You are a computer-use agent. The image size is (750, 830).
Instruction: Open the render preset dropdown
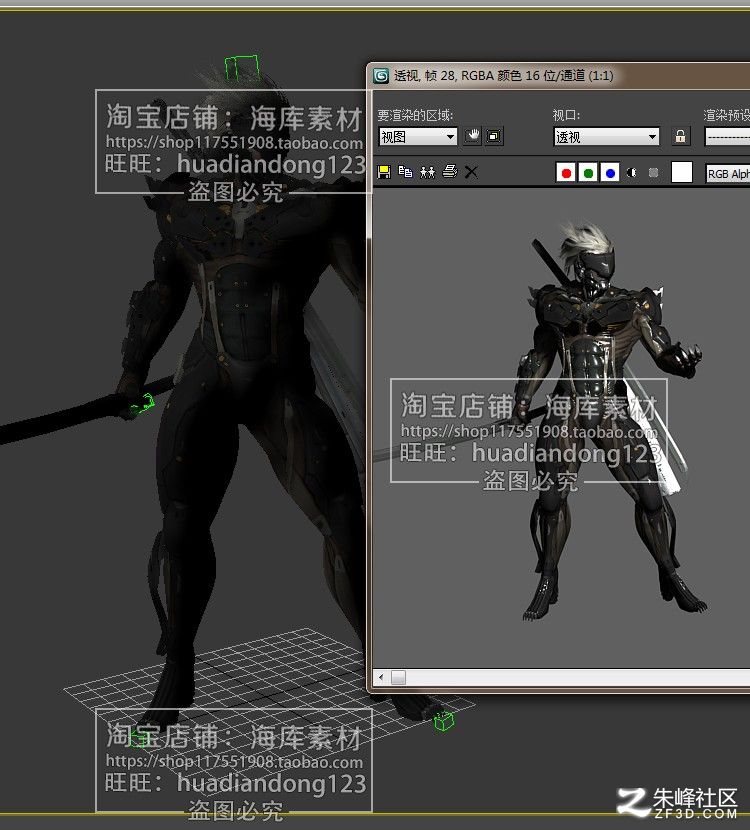pos(728,137)
